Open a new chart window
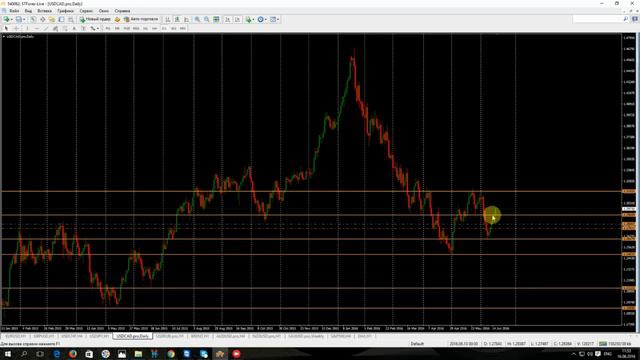 (7, 19)
